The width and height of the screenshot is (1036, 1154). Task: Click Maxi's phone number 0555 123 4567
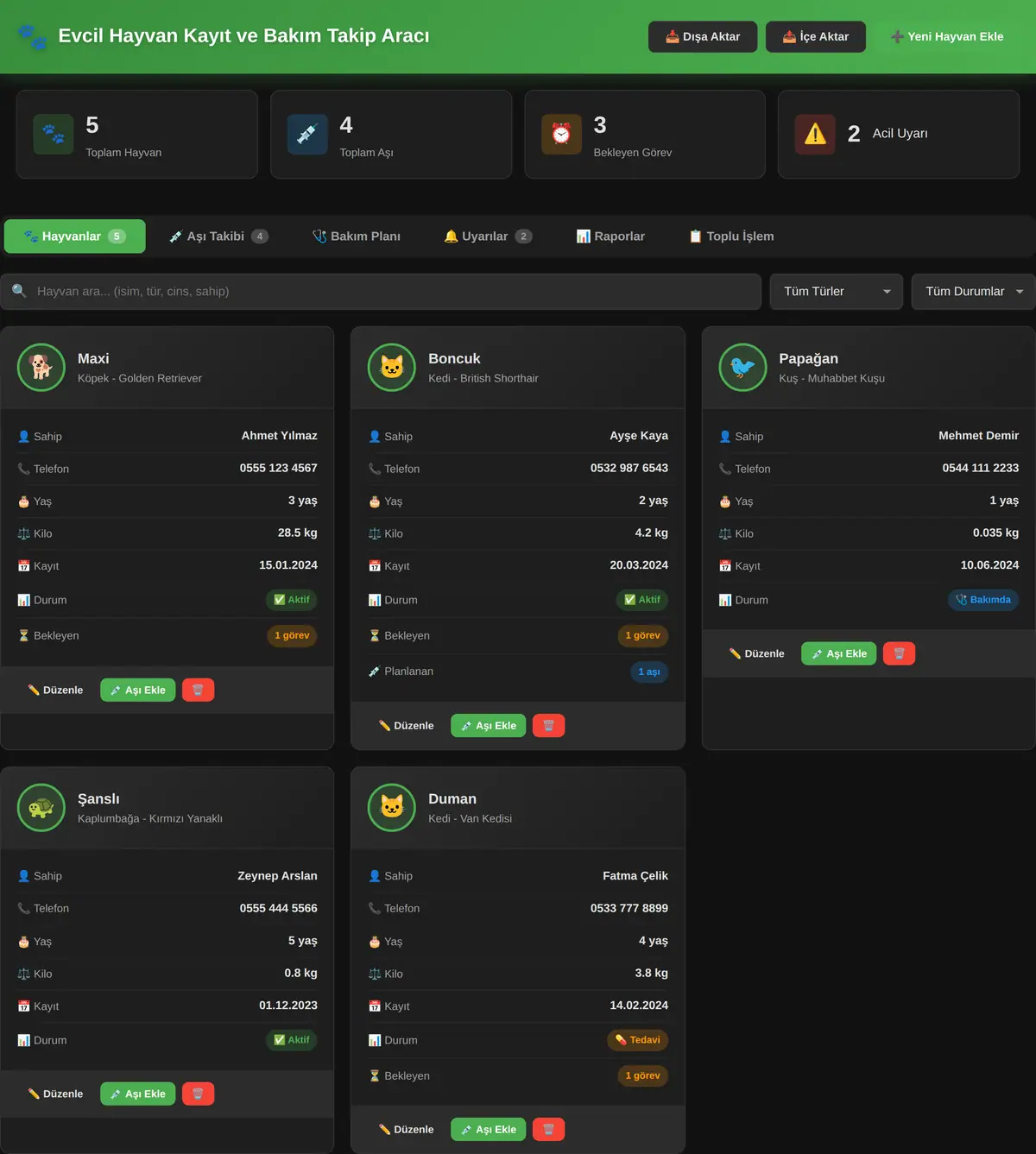pos(279,468)
